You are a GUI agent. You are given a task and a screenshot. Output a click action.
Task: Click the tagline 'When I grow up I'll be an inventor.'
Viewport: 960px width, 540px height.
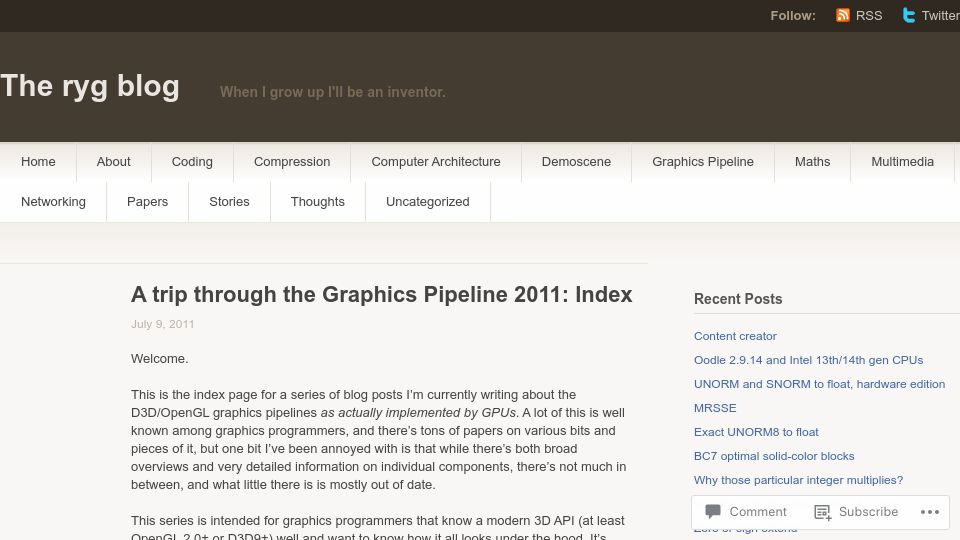(x=332, y=92)
